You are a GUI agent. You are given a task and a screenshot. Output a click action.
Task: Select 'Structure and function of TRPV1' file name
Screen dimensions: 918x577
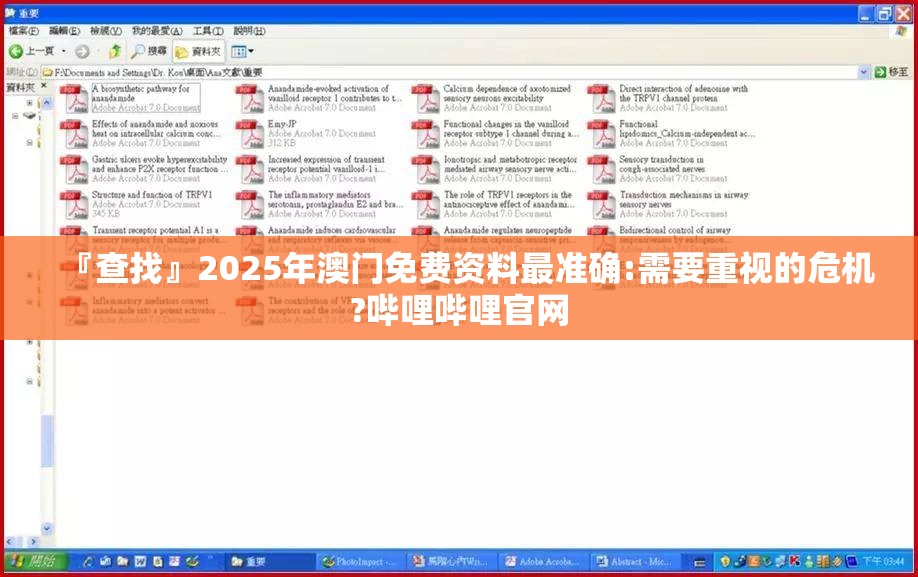point(152,194)
